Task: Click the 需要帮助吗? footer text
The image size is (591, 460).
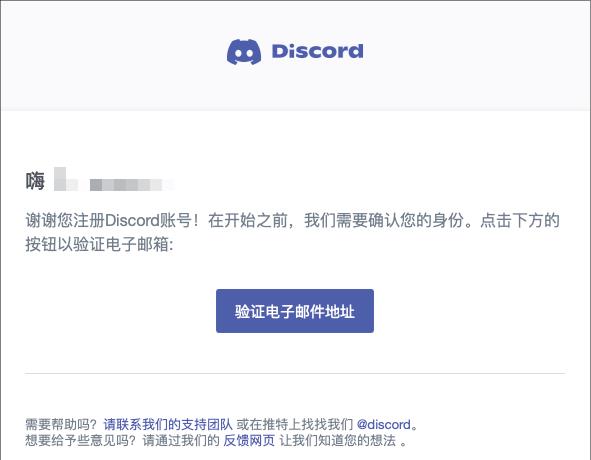Action: coord(62,425)
